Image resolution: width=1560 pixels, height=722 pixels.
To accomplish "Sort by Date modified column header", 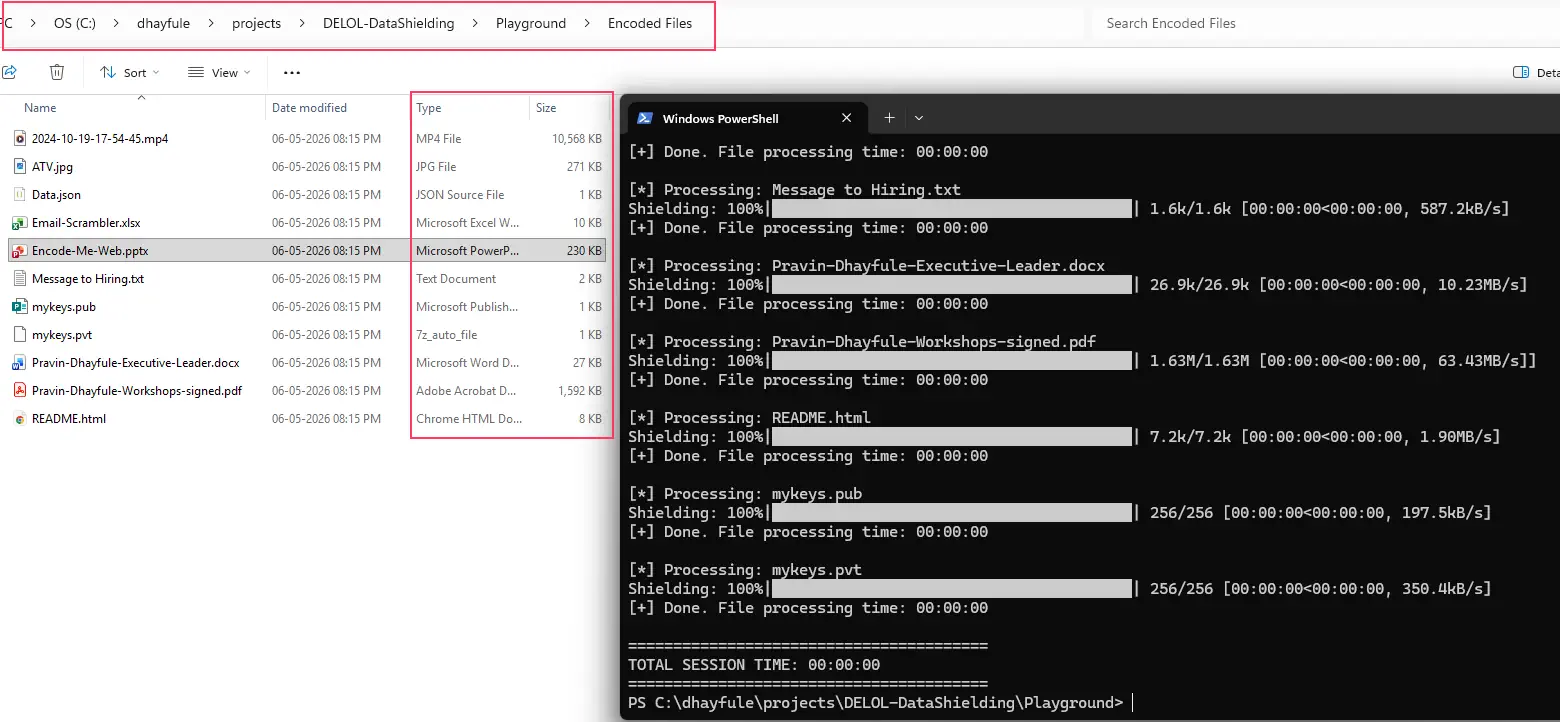I will point(309,108).
